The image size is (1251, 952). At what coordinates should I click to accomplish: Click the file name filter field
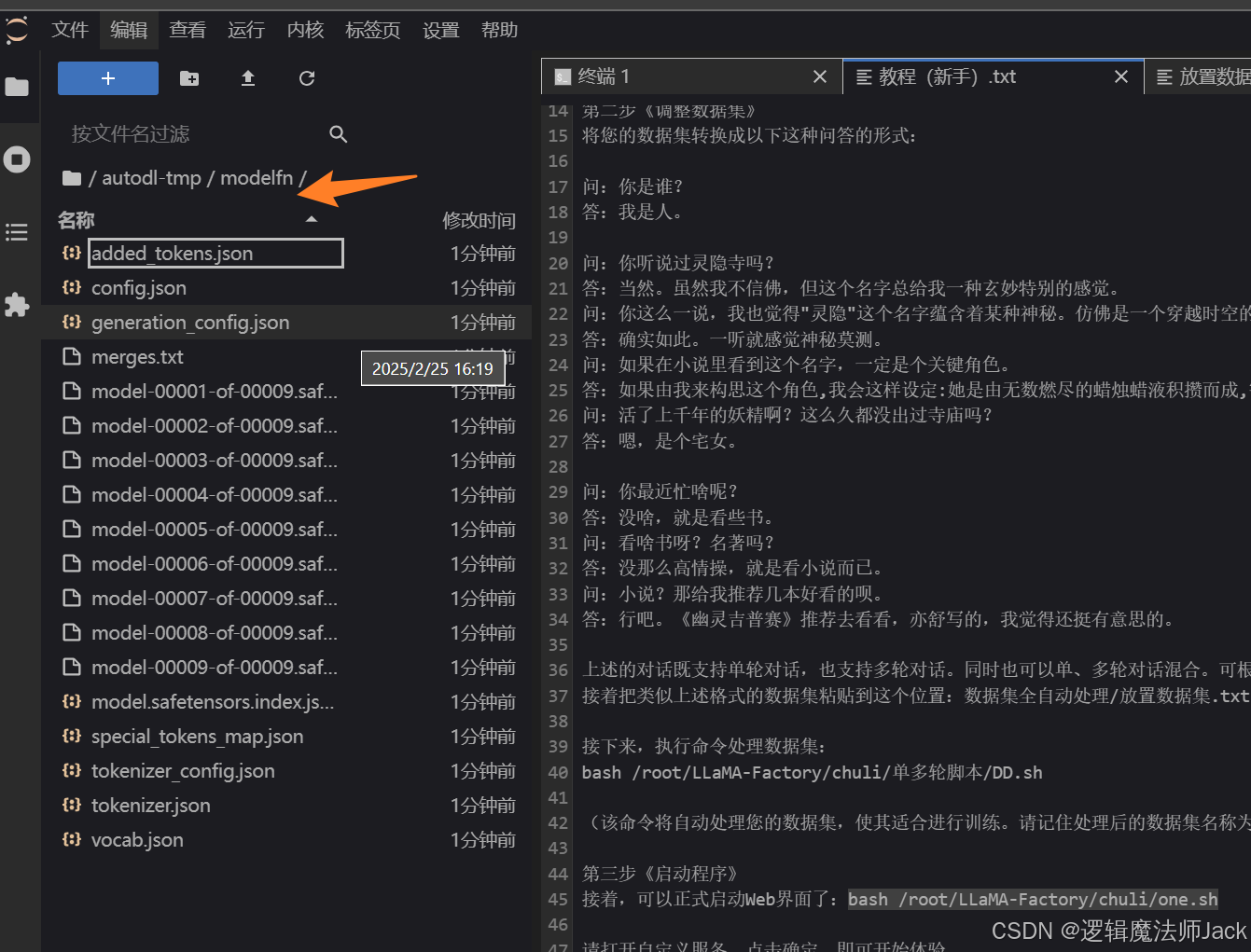click(196, 134)
